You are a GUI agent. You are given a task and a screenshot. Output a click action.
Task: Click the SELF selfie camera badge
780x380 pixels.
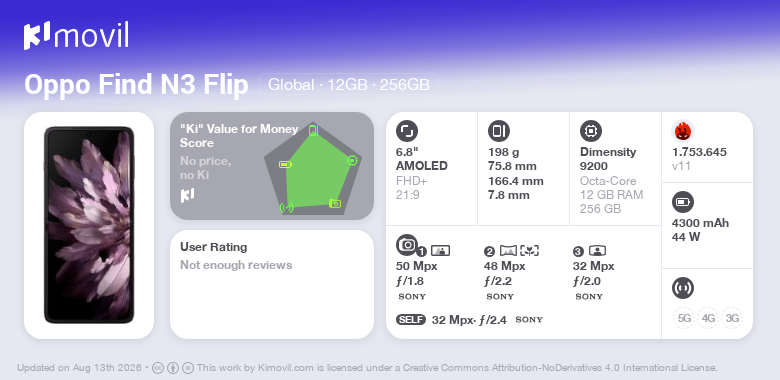tap(411, 319)
